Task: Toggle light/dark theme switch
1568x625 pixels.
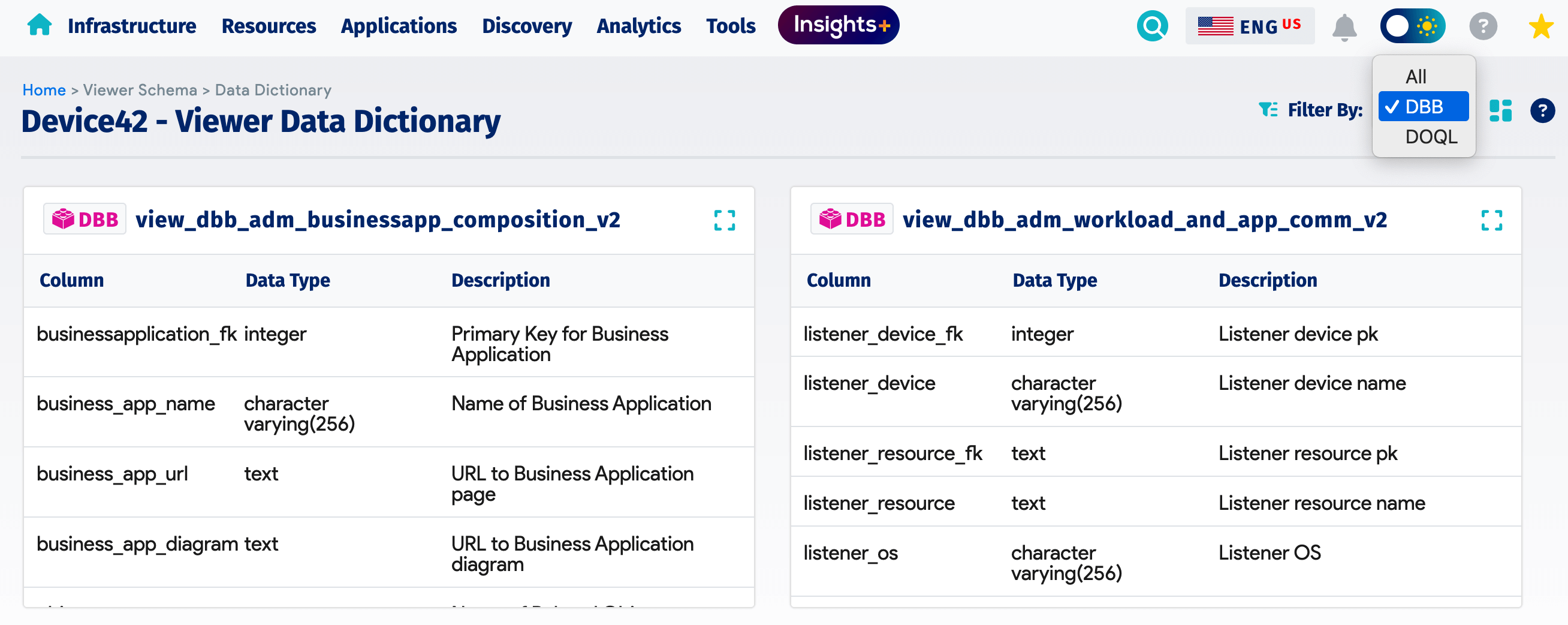Action: pos(1412,26)
